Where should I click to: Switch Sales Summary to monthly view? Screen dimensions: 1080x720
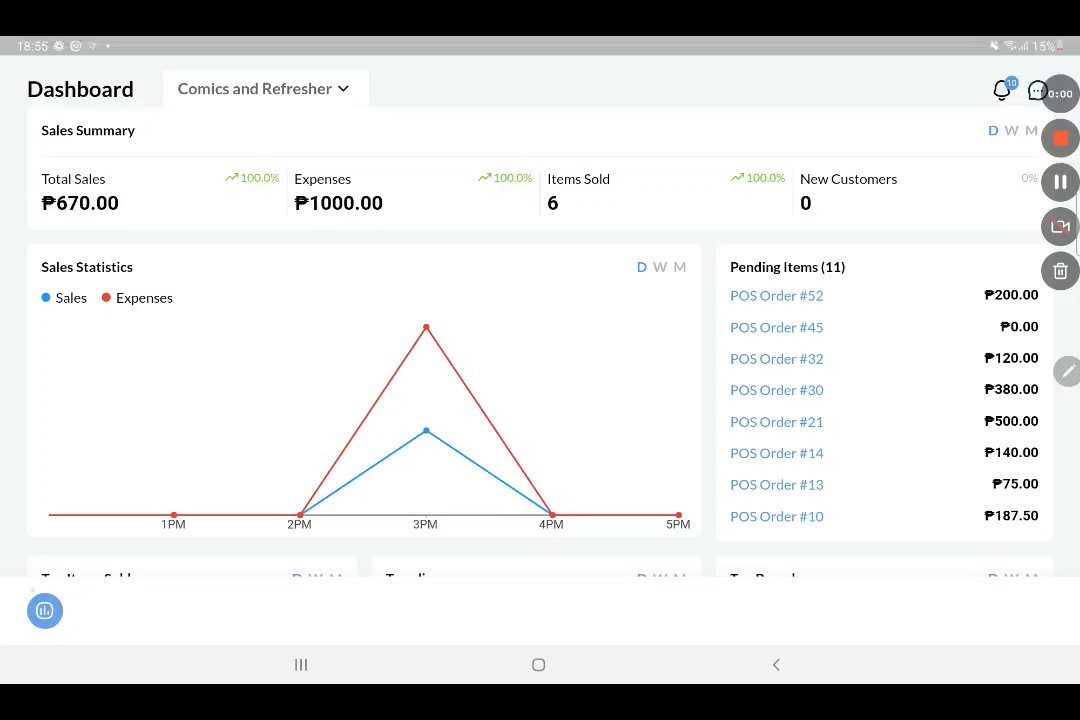(x=1031, y=131)
